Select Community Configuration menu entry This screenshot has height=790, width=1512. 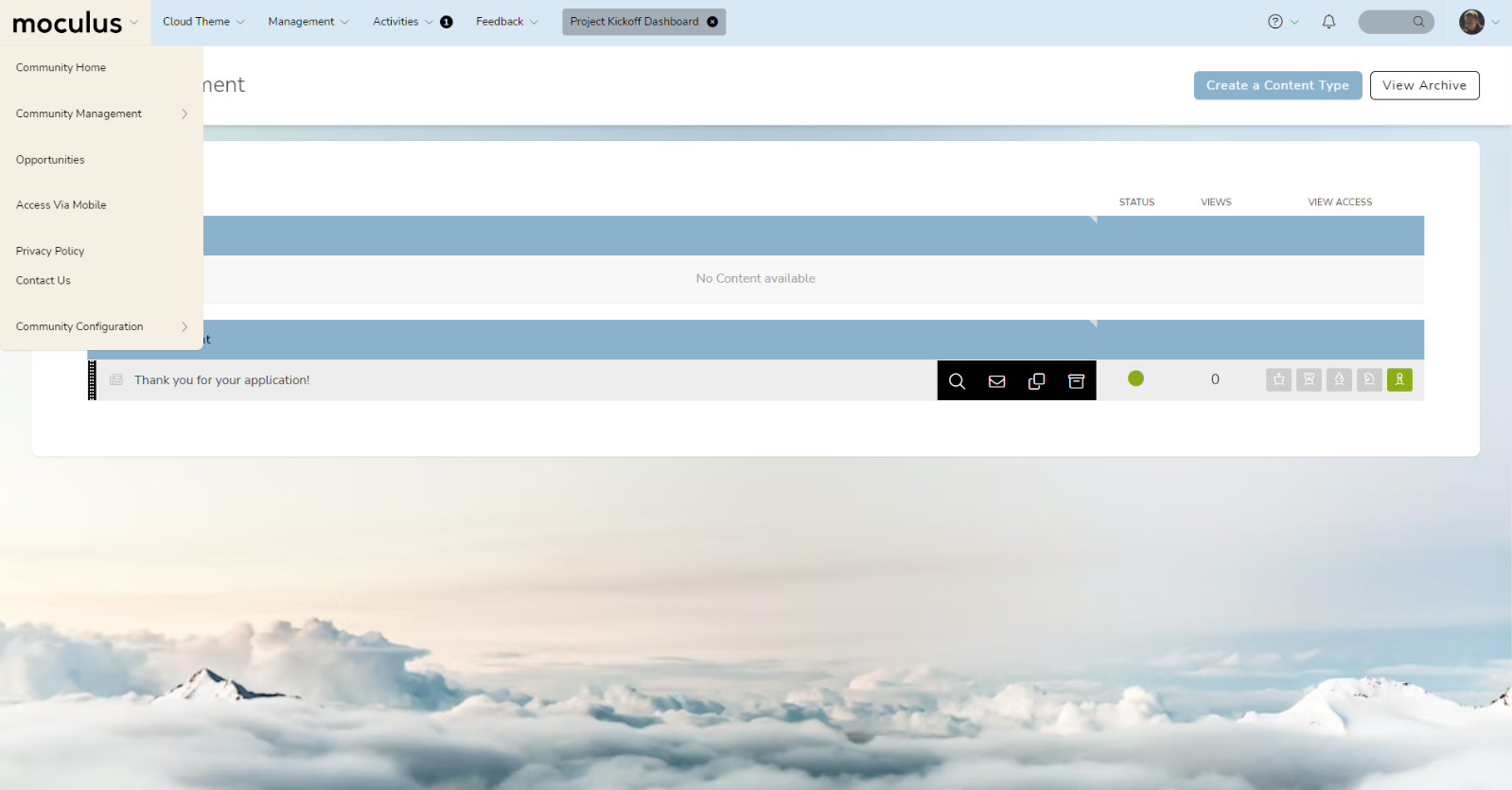79,326
